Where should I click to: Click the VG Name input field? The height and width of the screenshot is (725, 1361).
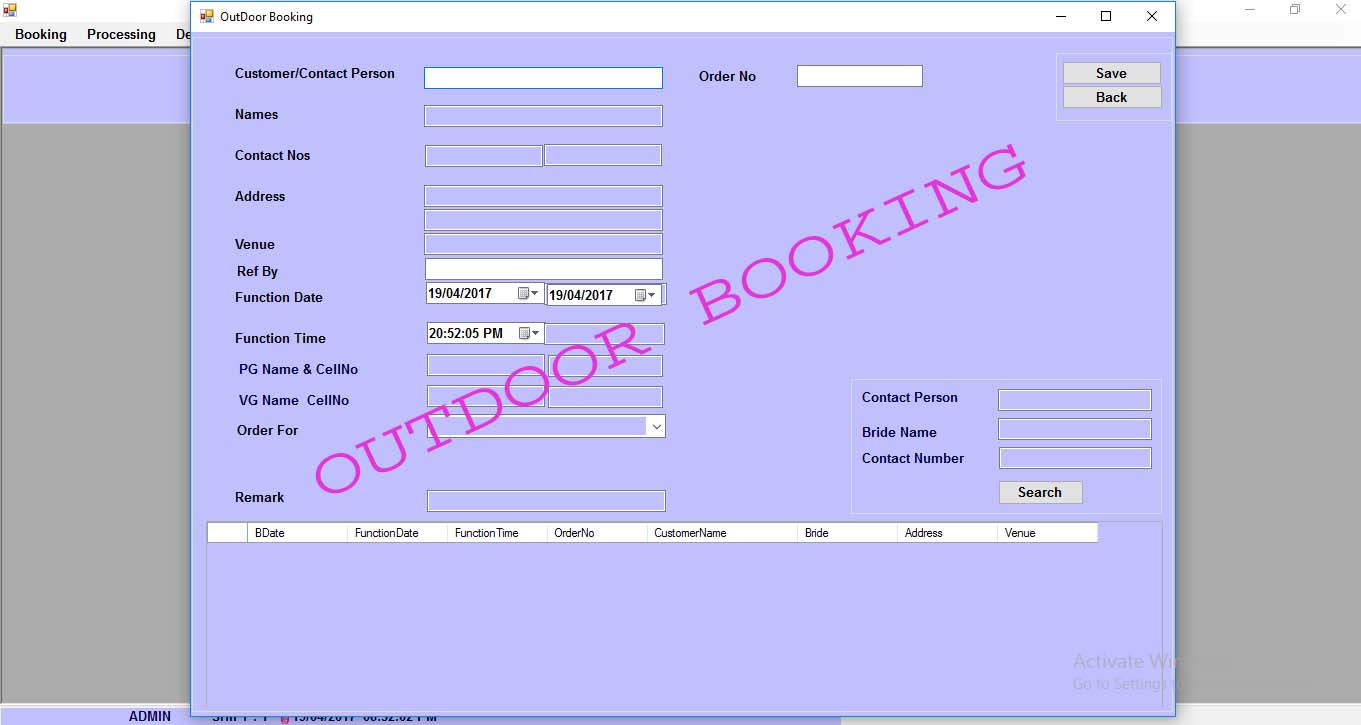(485, 397)
